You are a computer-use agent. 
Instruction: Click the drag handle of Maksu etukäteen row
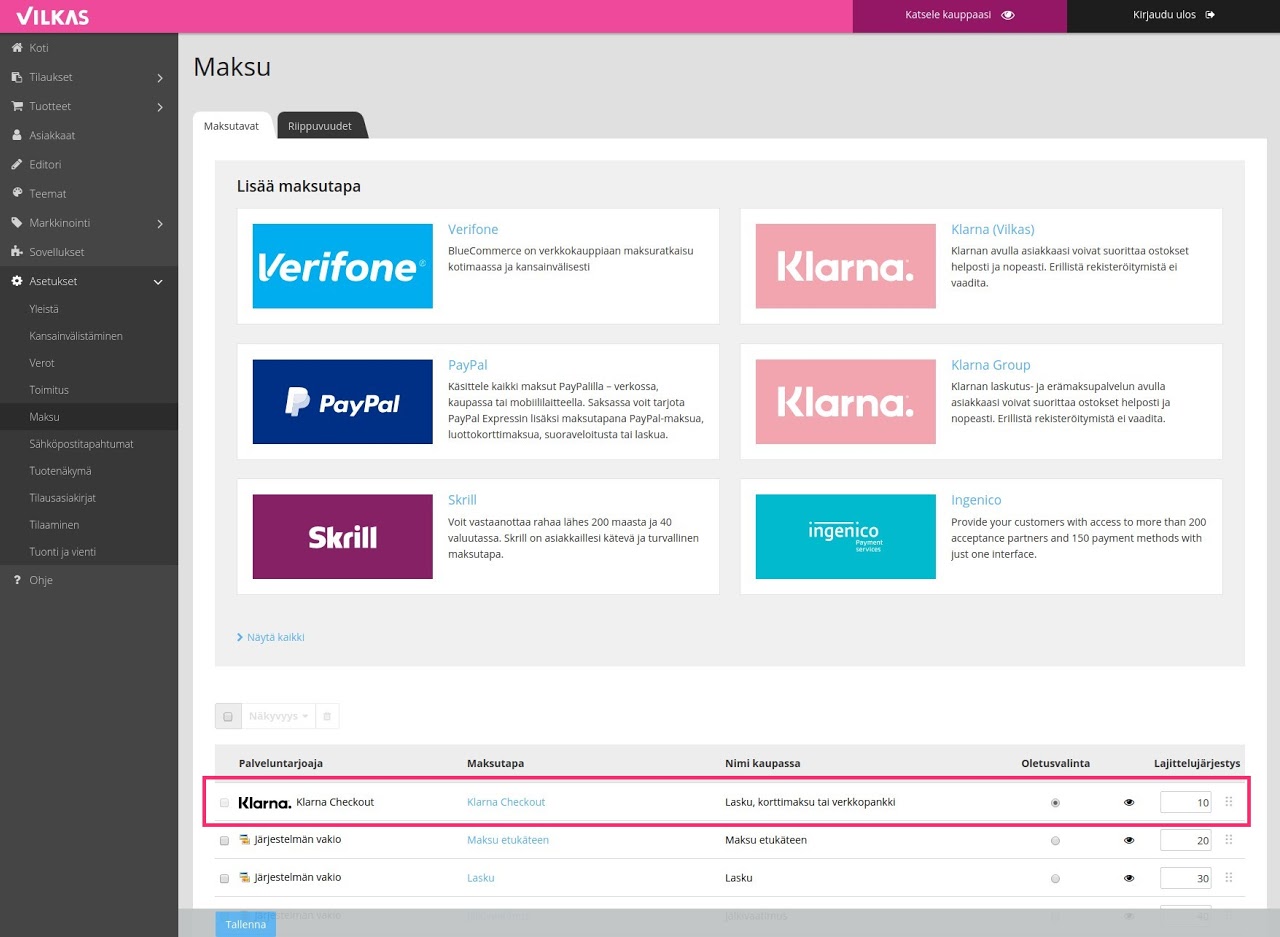coord(1229,840)
